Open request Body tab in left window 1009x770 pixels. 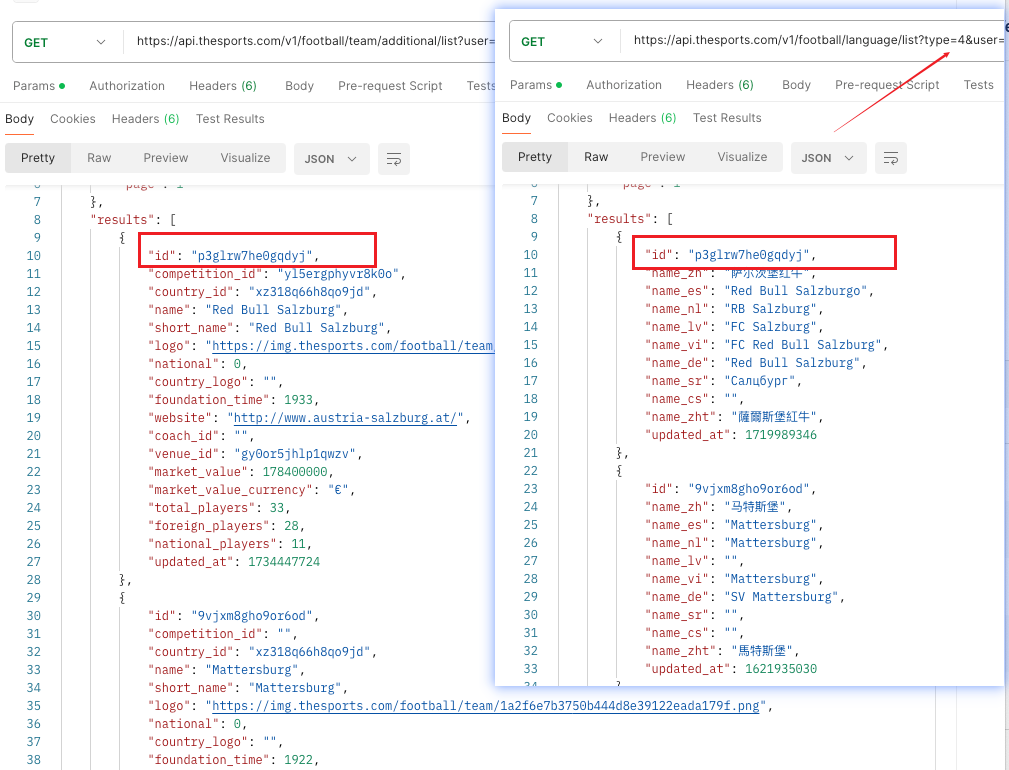point(299,86)
